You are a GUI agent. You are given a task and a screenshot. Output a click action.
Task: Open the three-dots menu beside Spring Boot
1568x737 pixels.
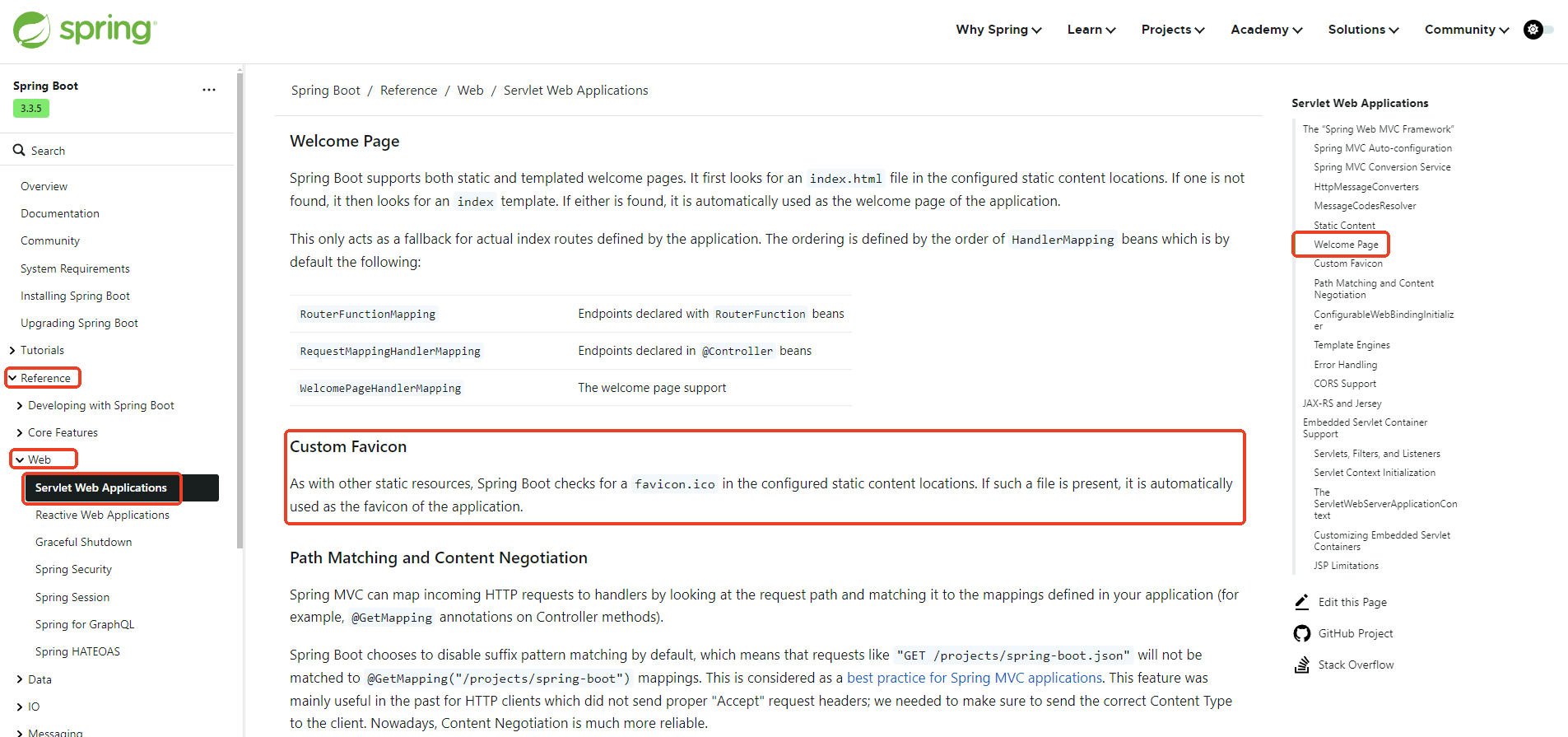[x=209, y=90]
